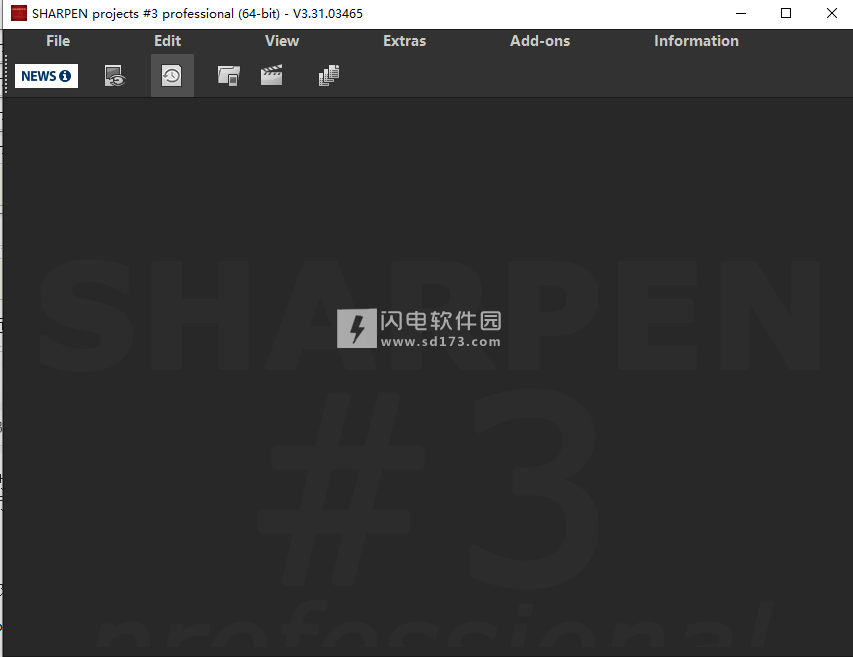The image size is (853, 657).
Task: Open the Add-ons menu
Action: tap(540, 41)
